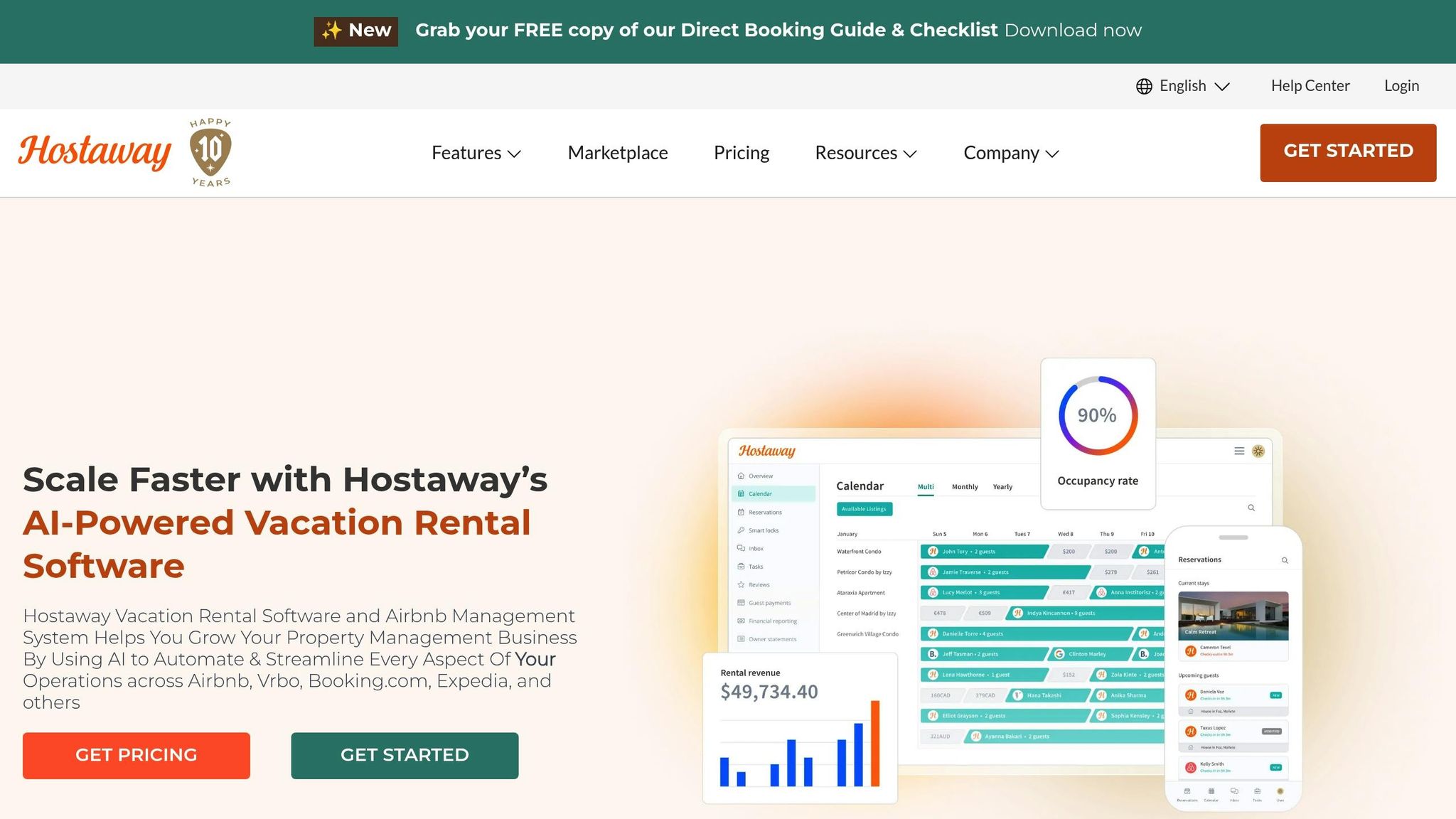Viewport: 1456px width, 819px height.
Task: Expand the English language dropdown
Action: coord(1194,86)
